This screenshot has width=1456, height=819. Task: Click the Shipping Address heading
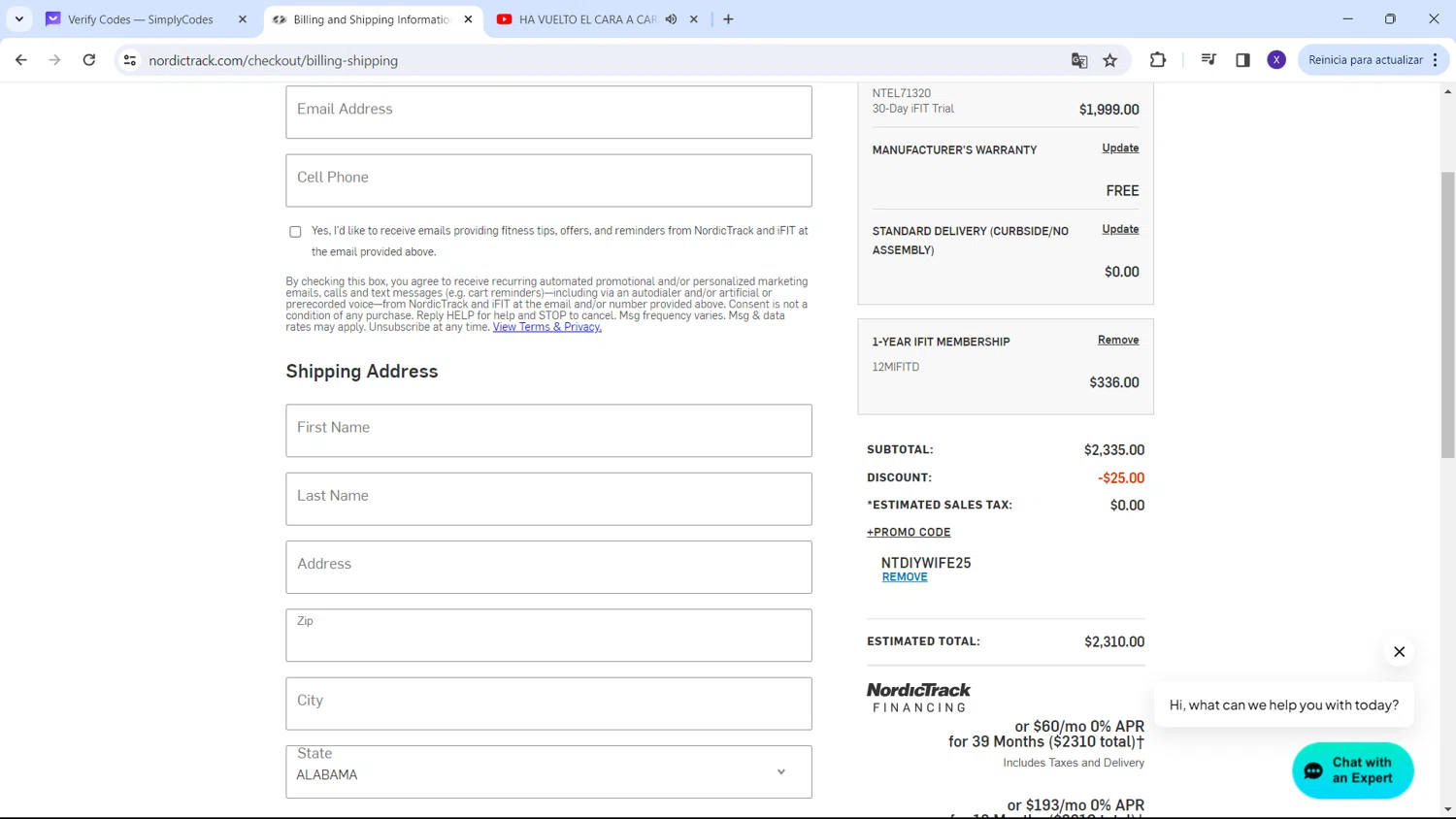362,371
